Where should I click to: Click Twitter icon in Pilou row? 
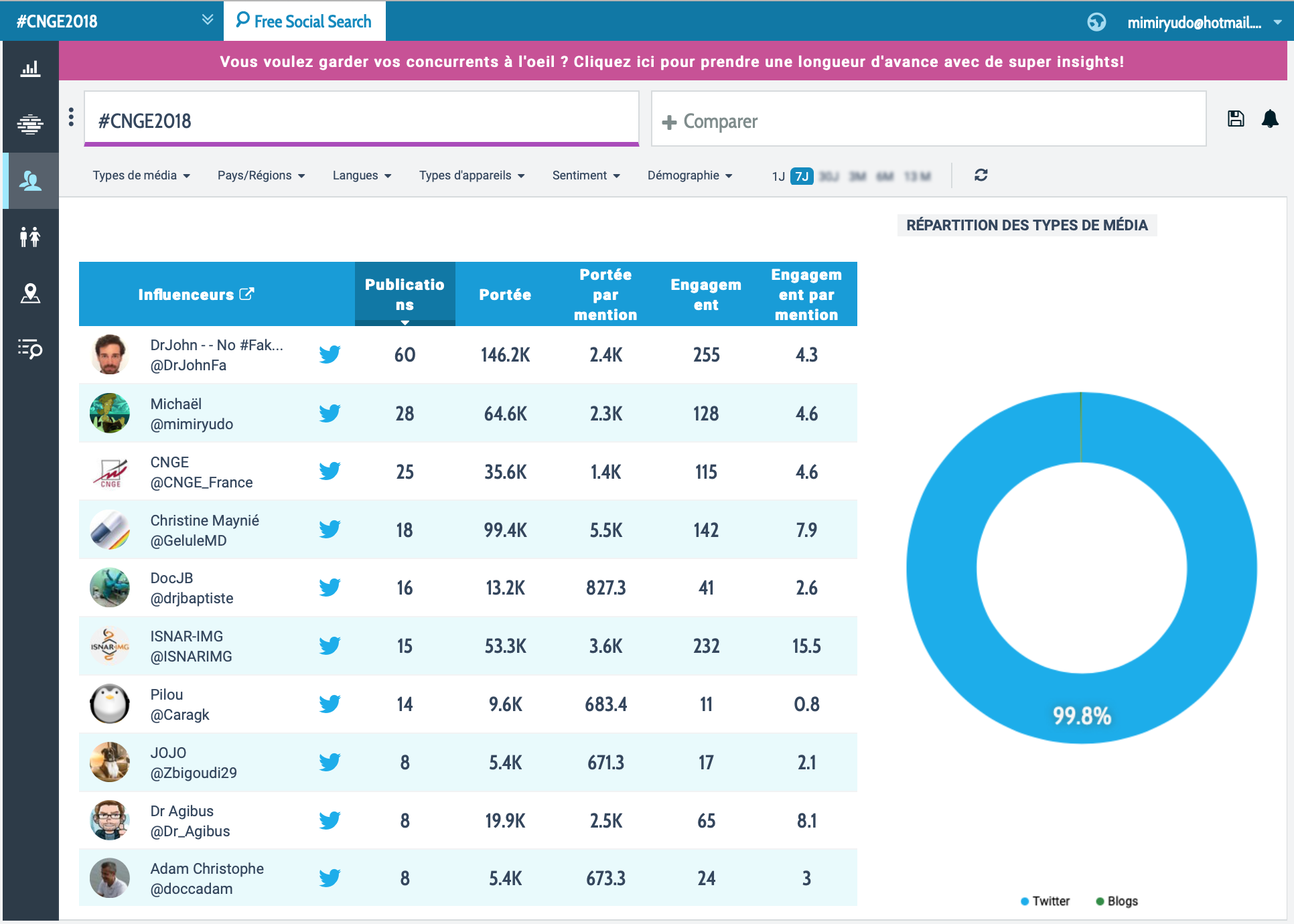coord(330,704)
